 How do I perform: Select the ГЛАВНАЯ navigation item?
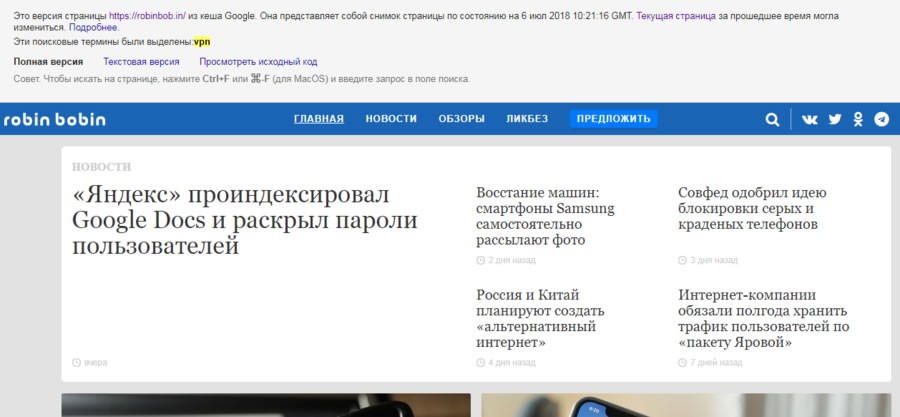click(x=318, y=119)
